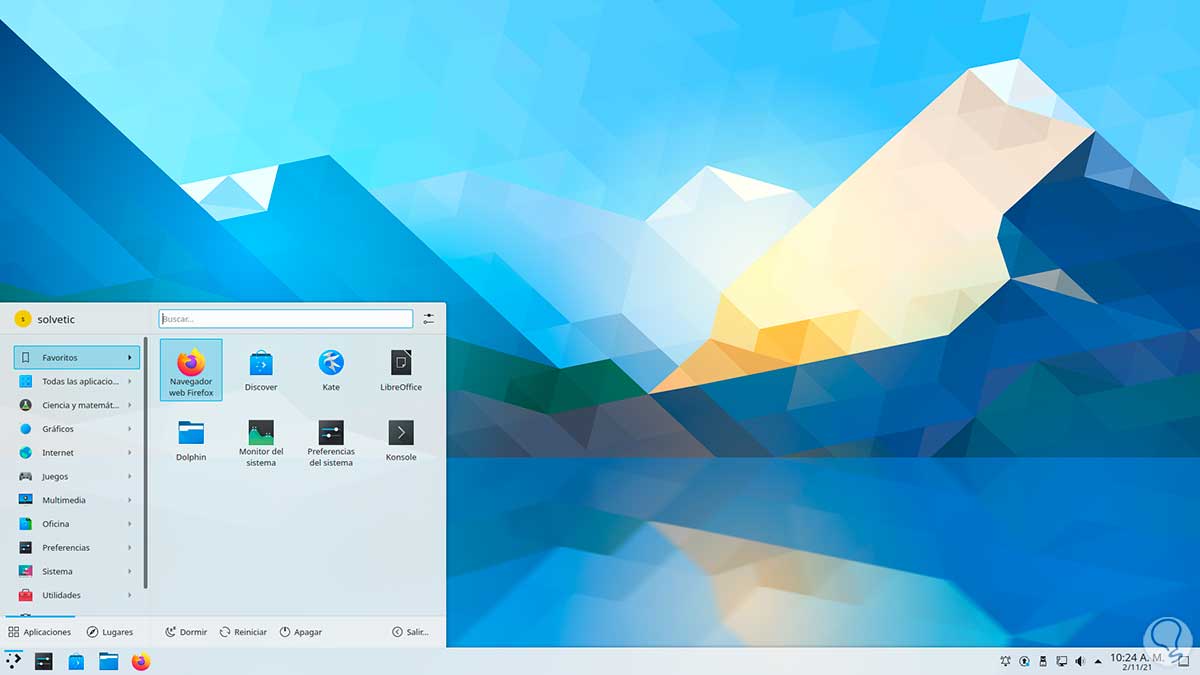Open Monitor del sistema
Viewport: 1200px width, 675px height.
[x=260, y=440]
